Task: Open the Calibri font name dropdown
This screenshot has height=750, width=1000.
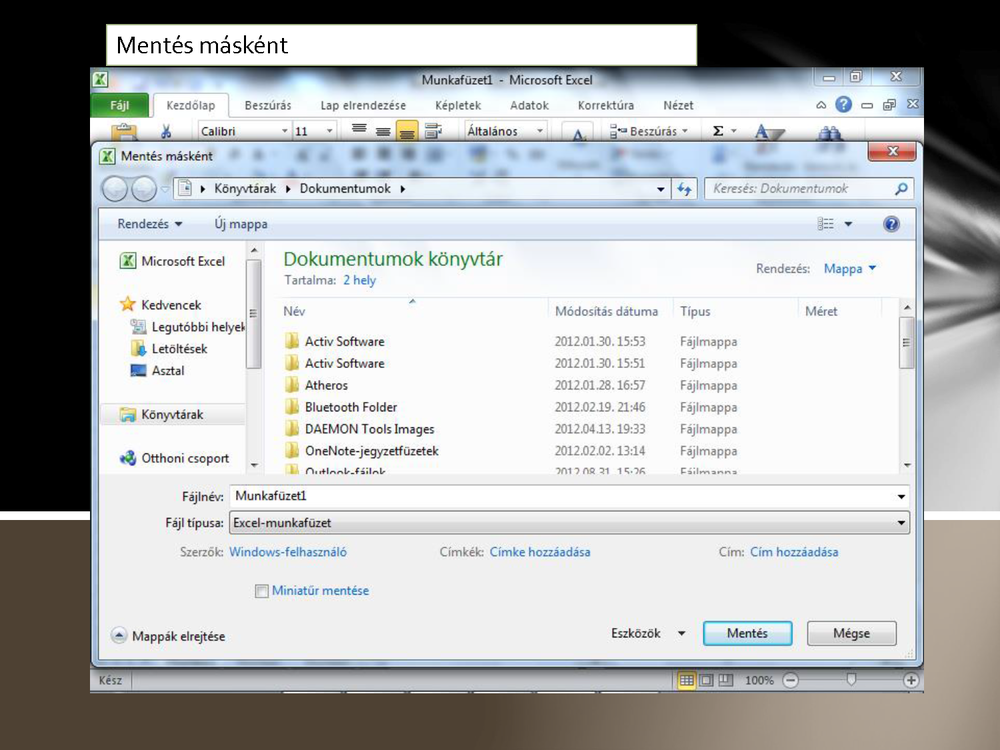Action: 284,131
